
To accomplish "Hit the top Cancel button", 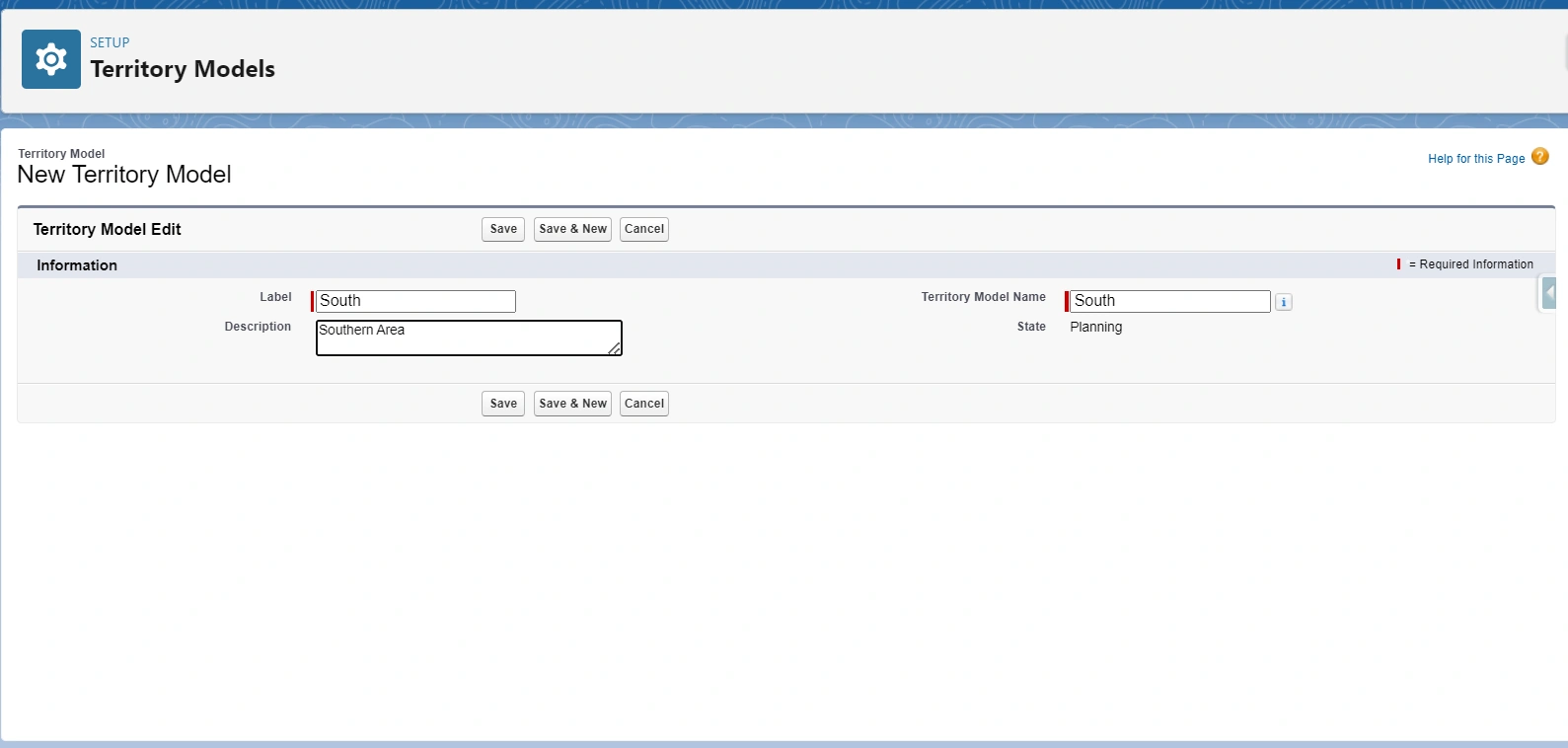I will pyautogui.click(x=643, y=229).
